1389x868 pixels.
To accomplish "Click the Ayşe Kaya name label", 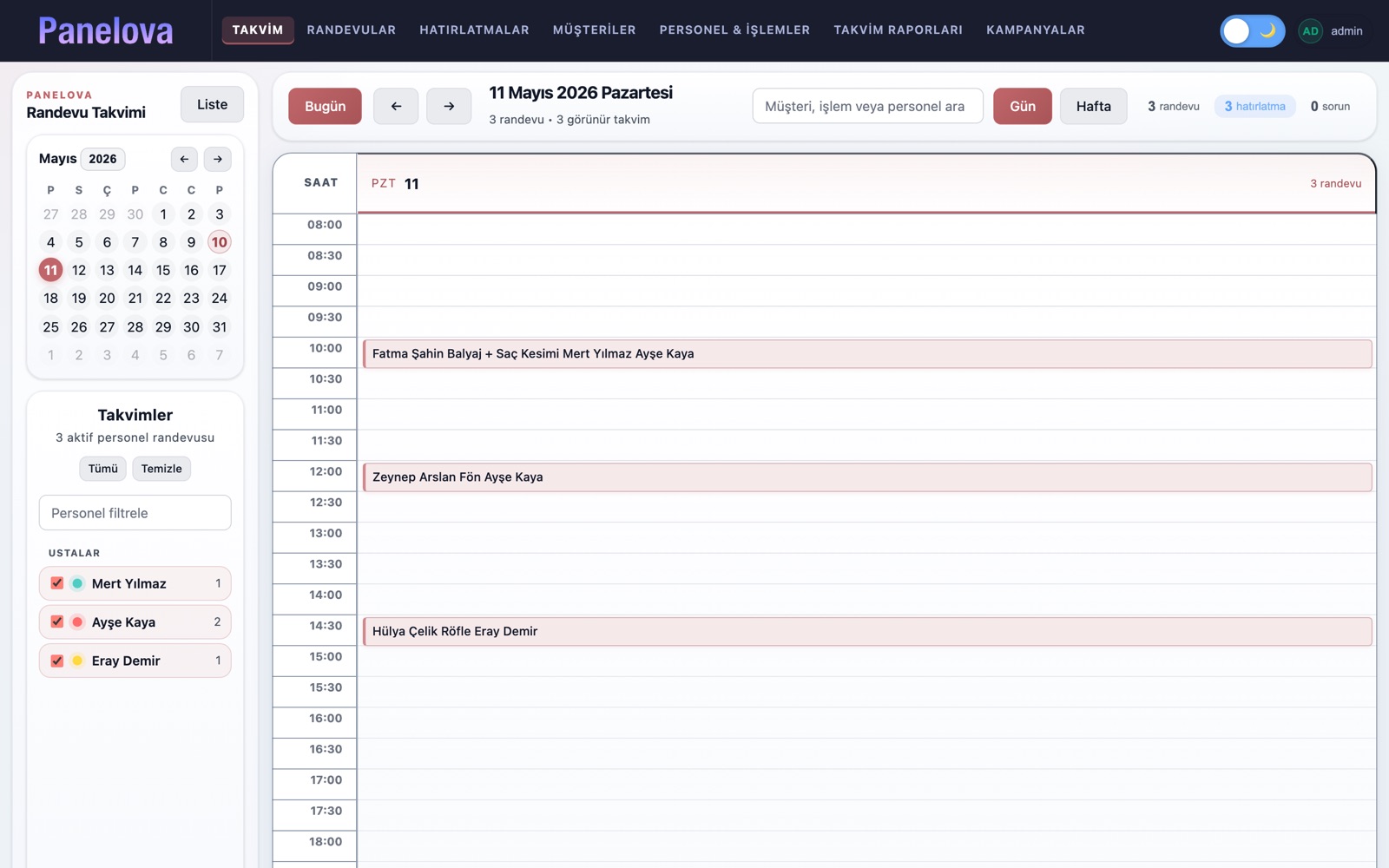I will pyautogui.click(x=123, y=621).
